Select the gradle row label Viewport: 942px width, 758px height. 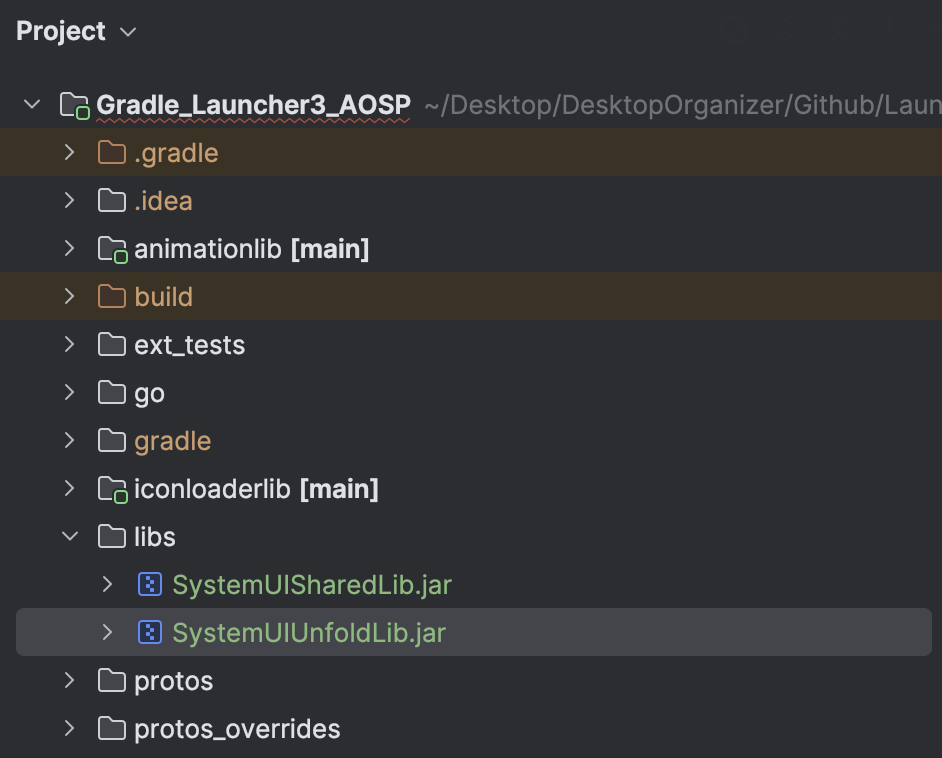pyautogui.click(x=172, y=442)
